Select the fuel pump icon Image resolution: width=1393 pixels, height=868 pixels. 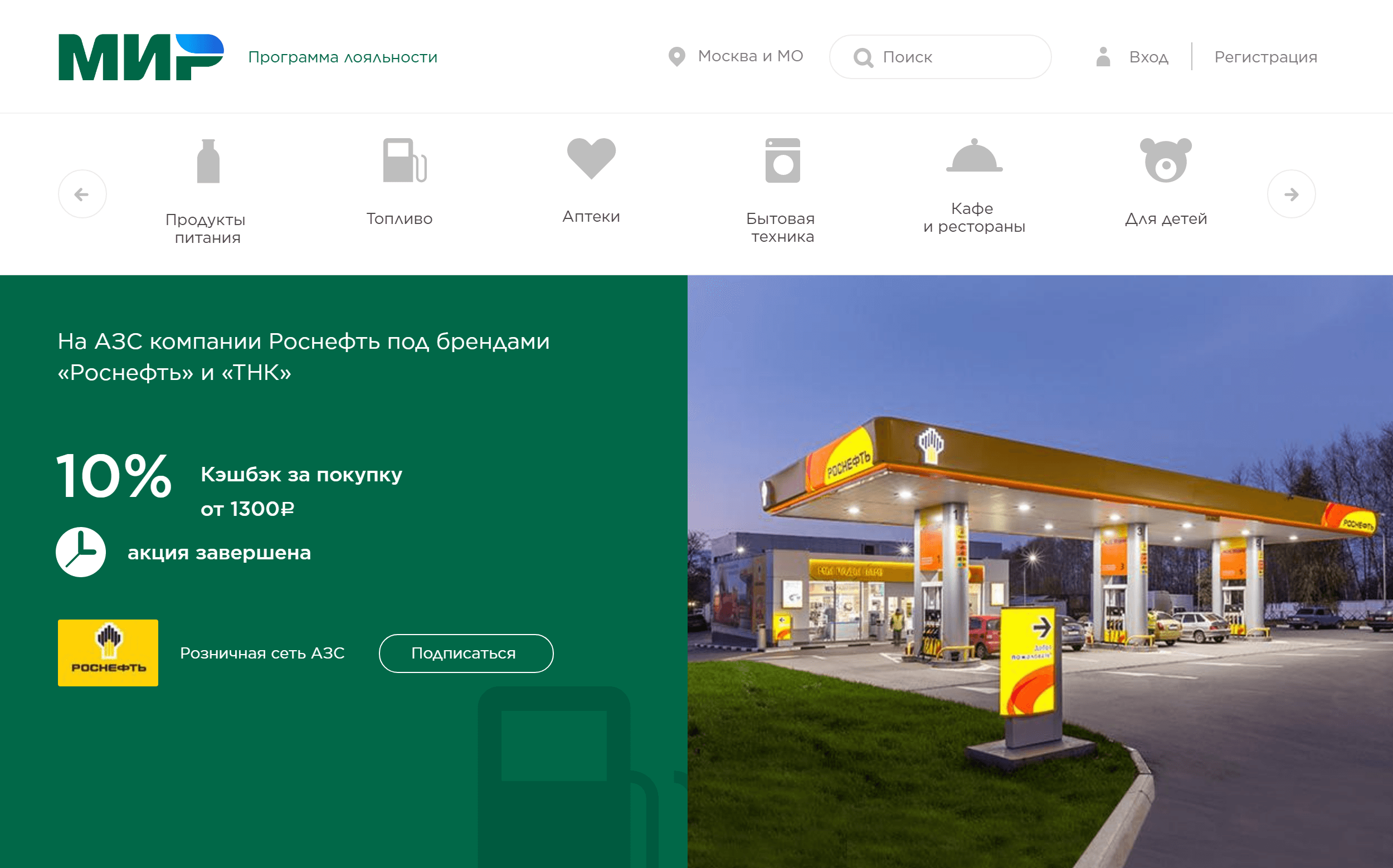coord(405,160)
